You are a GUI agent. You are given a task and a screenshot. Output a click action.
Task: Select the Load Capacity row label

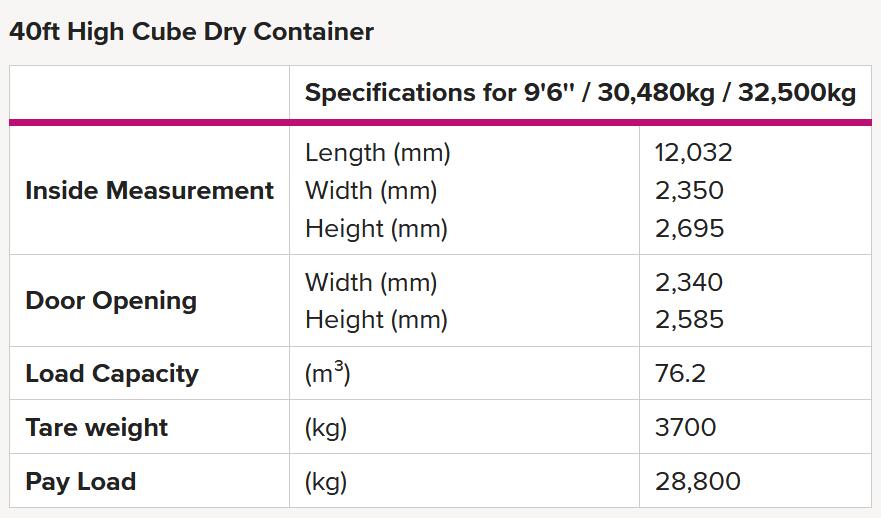point(112,374)
